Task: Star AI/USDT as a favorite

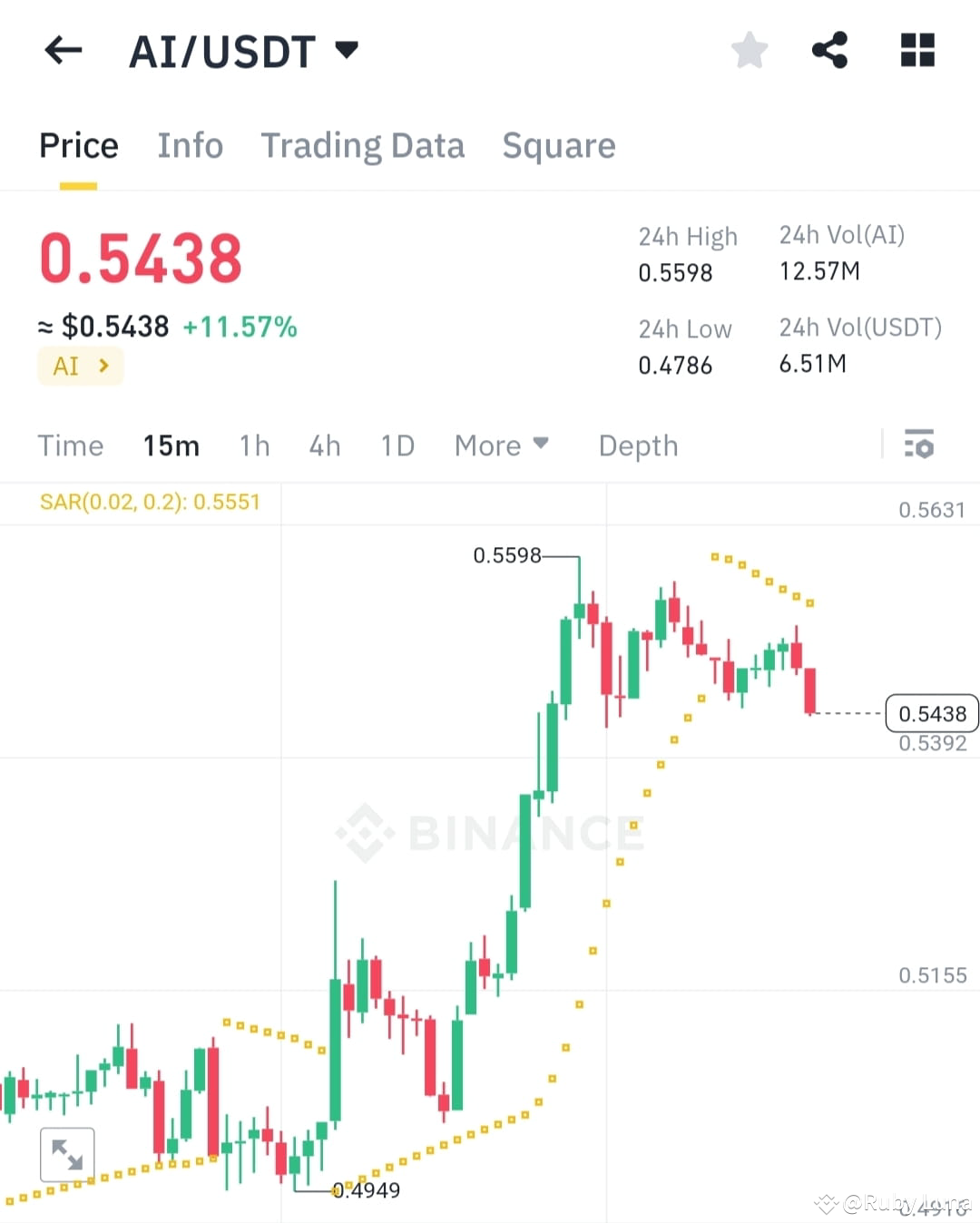Action: point(750,51)
